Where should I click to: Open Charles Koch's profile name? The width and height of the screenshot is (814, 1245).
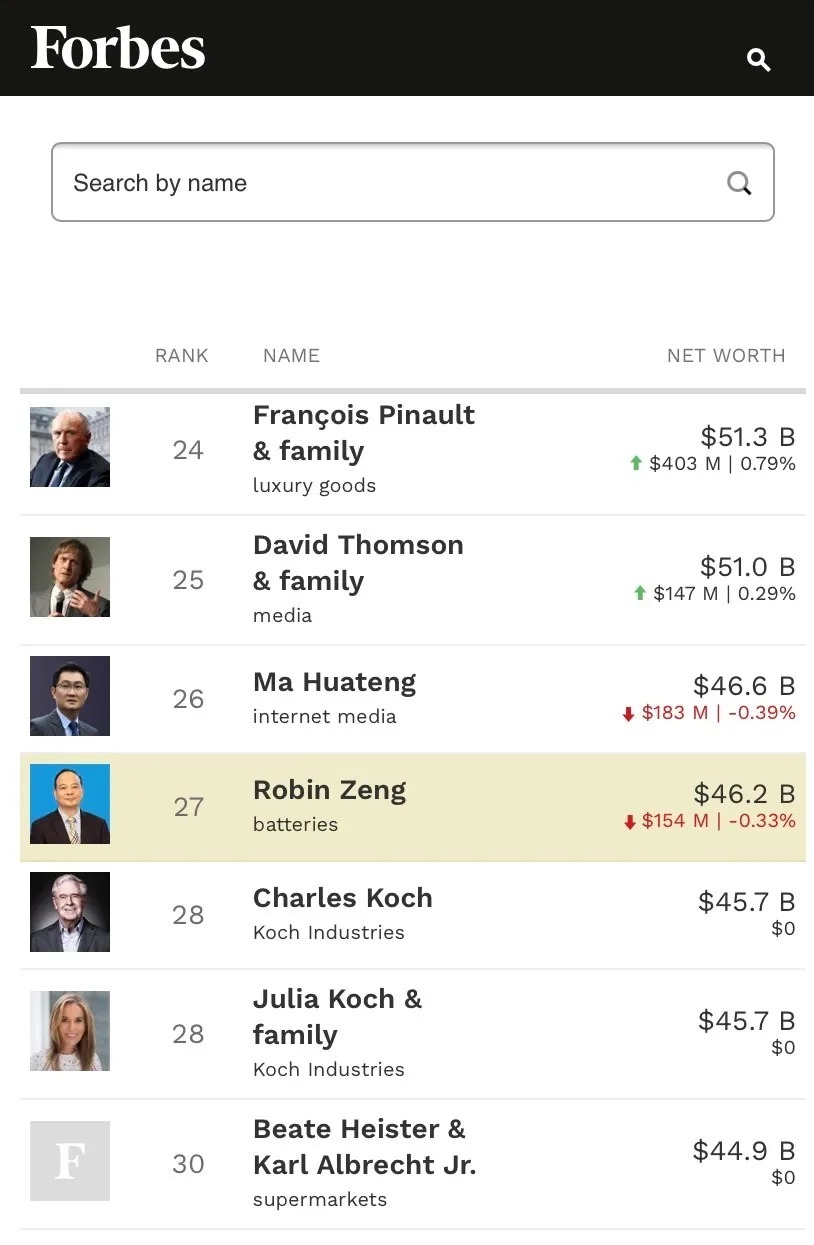[x=343, y=898]
